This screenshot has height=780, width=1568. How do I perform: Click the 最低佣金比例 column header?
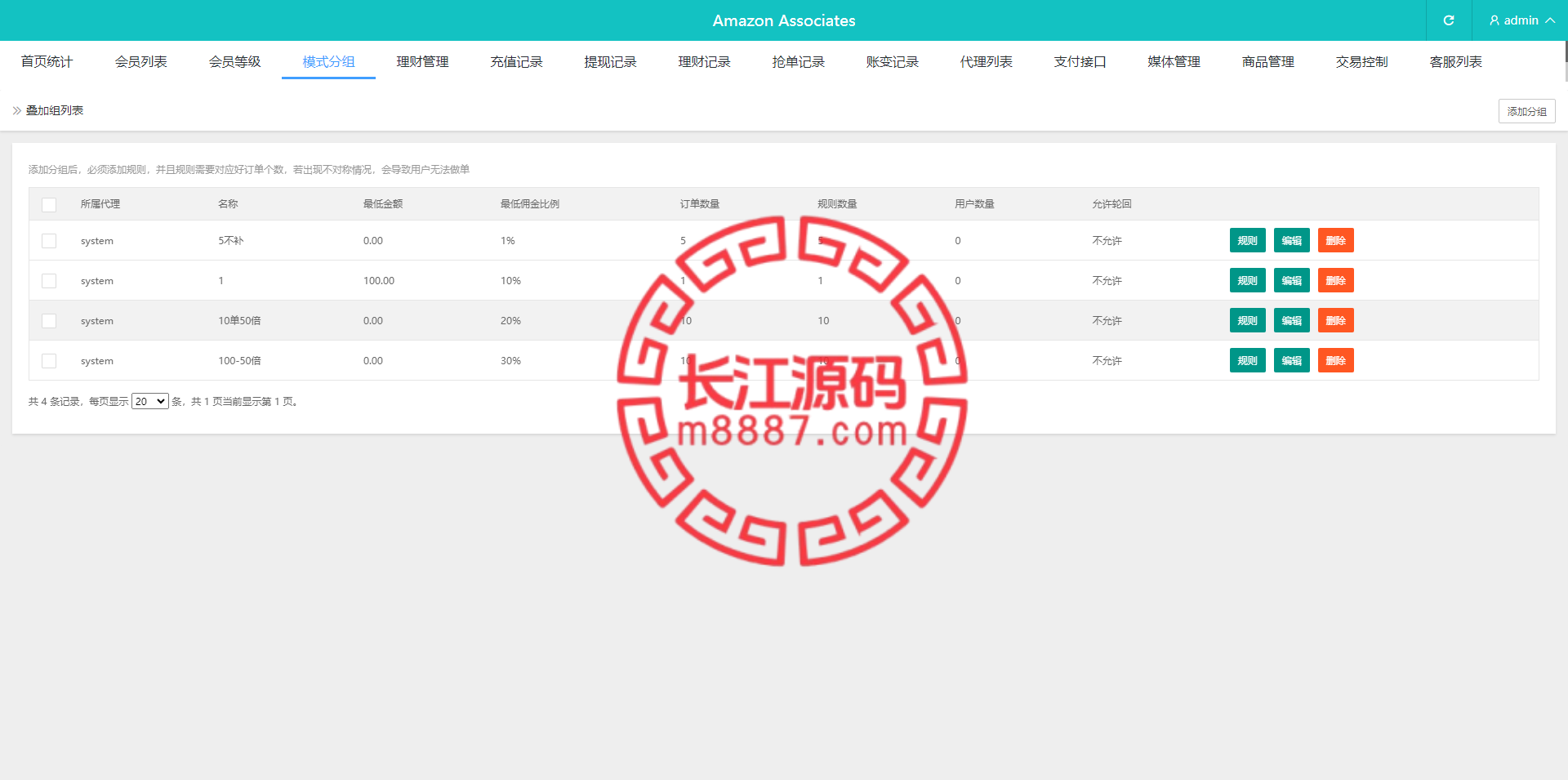pyautogui.click(x=530, y=204)
